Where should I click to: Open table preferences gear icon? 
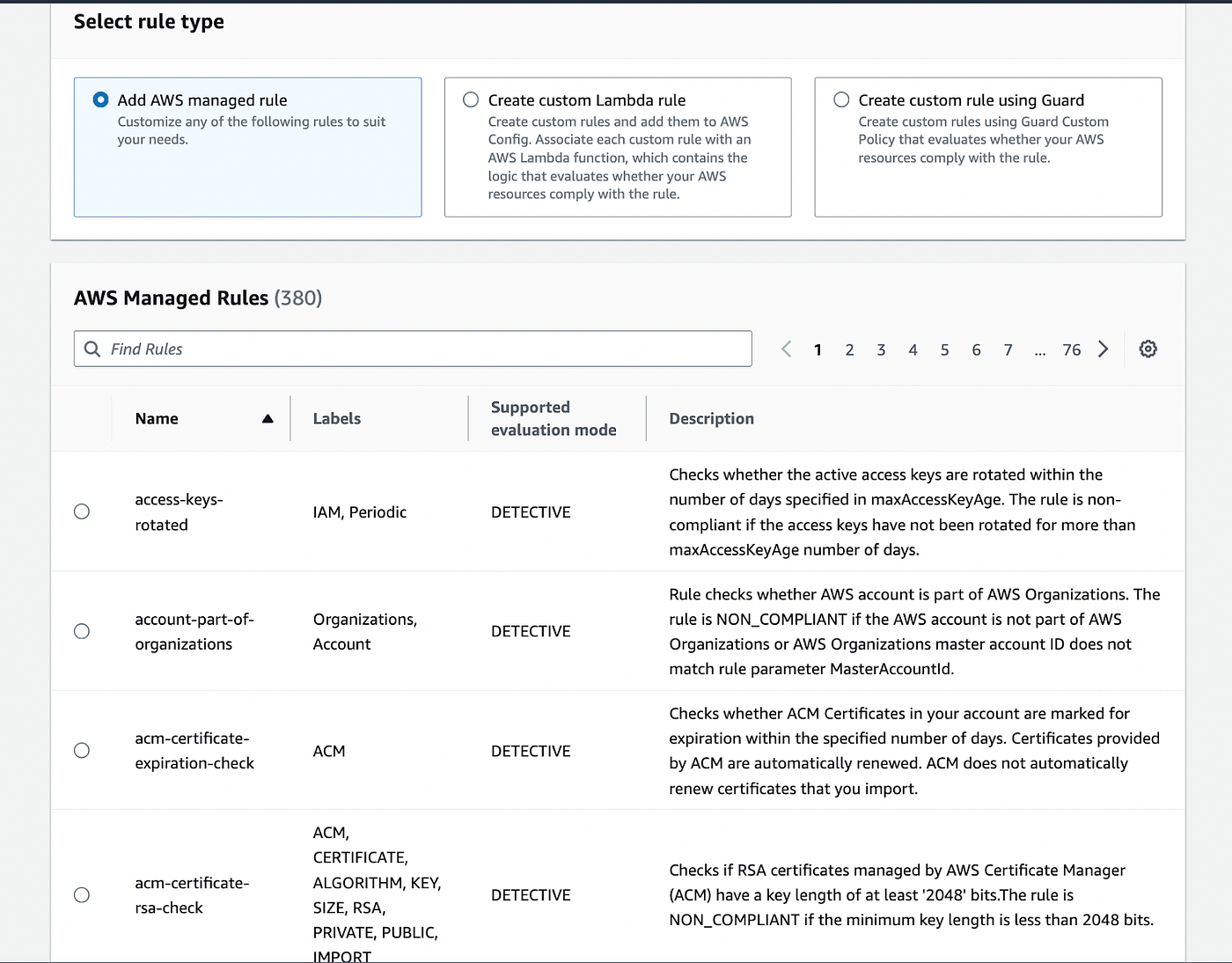click(x=1148, y=349)
